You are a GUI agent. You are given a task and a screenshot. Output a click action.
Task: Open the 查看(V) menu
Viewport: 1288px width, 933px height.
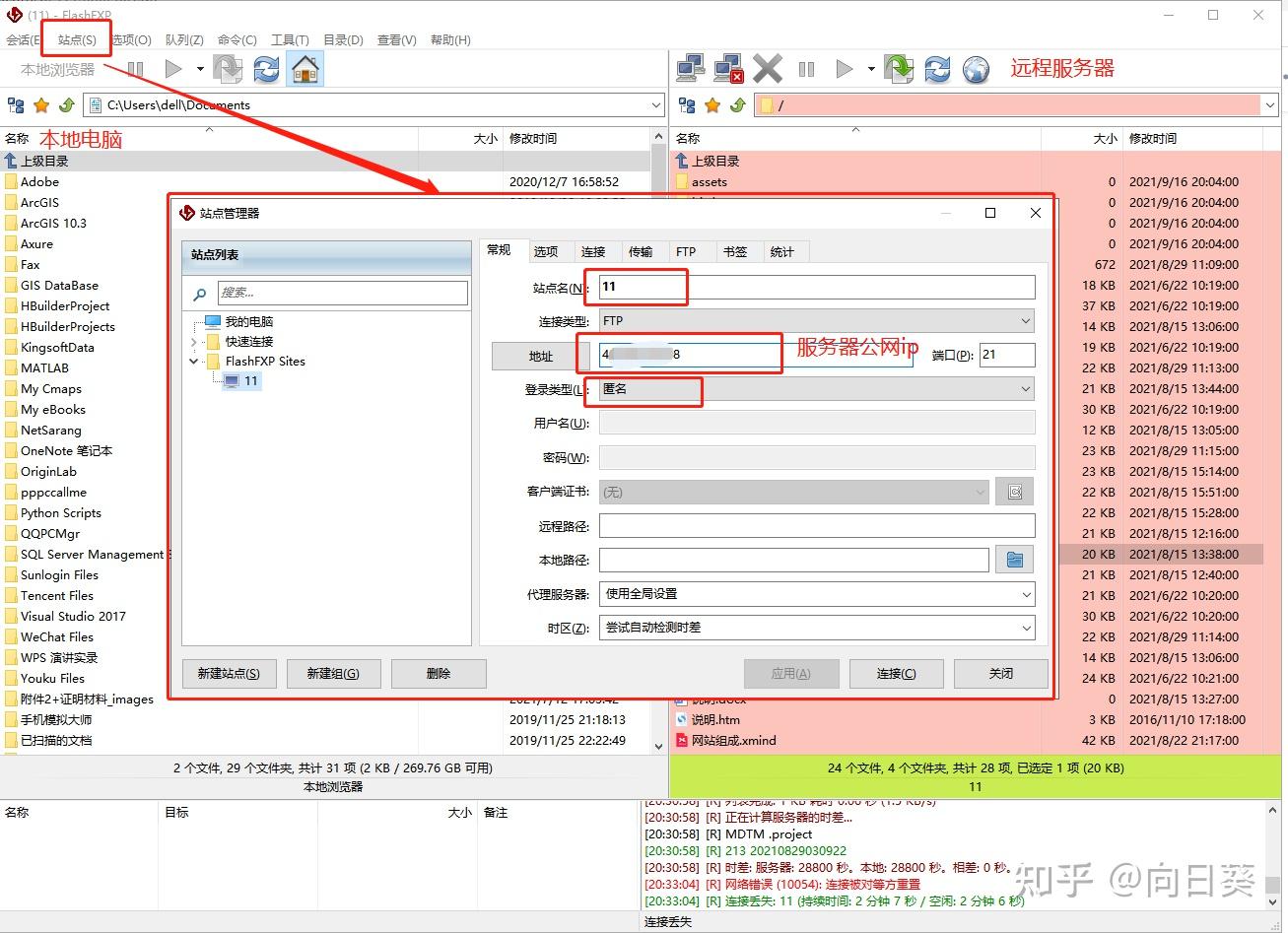396,39
